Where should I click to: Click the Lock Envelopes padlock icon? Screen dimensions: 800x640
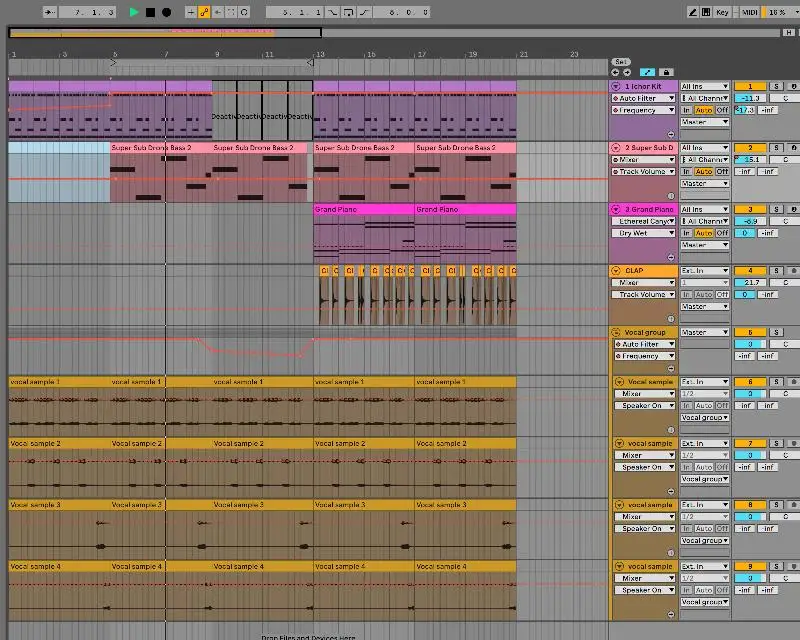tap(666, 72)
